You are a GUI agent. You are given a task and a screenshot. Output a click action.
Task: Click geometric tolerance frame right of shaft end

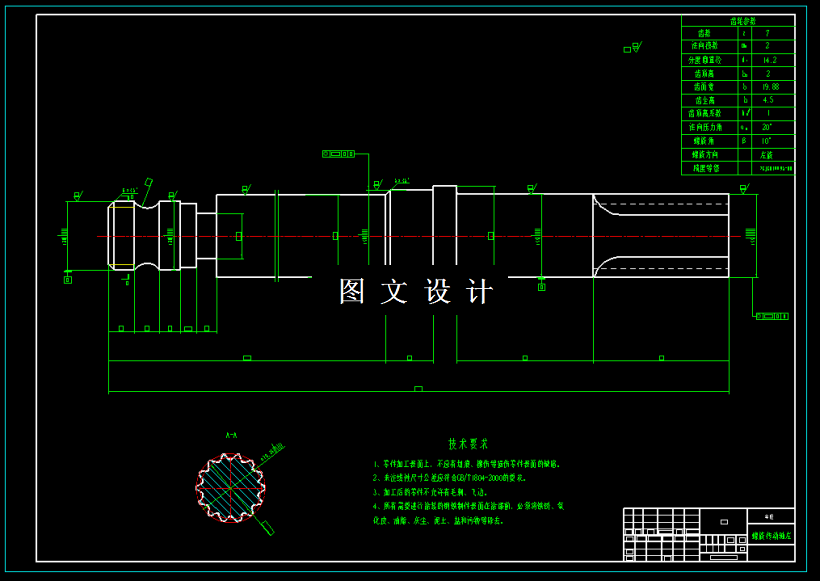coord(772,316)
